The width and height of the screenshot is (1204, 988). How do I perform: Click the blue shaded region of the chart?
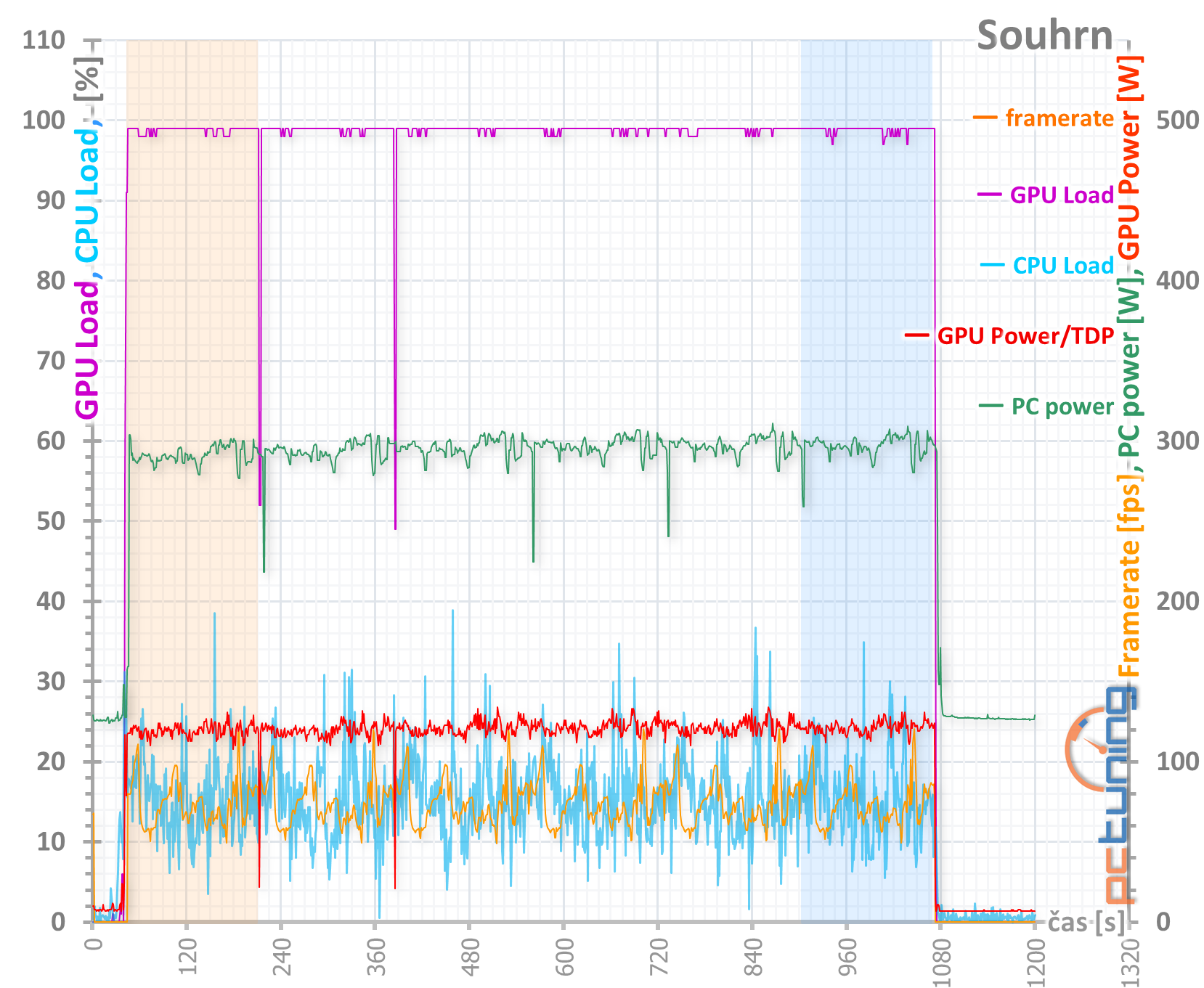[866, 481]
